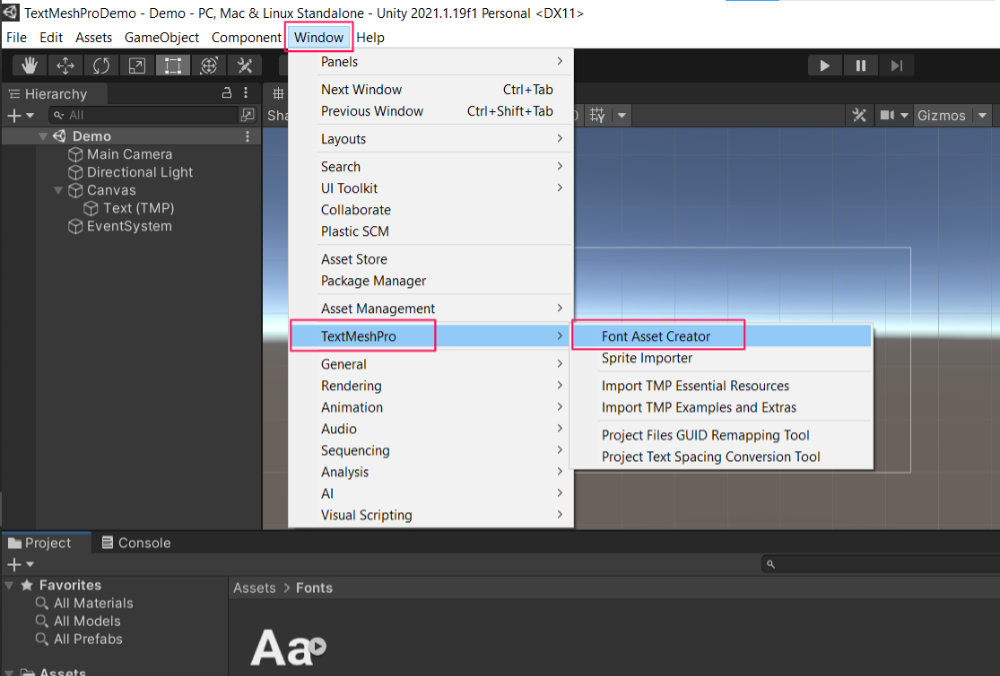Open the grid snapping dropdown arrow
Viewport: 1000px width, 676px height.
tap(622, 115)
